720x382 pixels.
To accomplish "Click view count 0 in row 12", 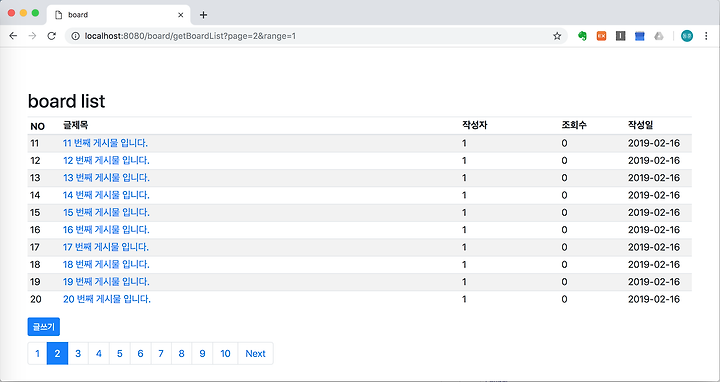I will [564, 161].
